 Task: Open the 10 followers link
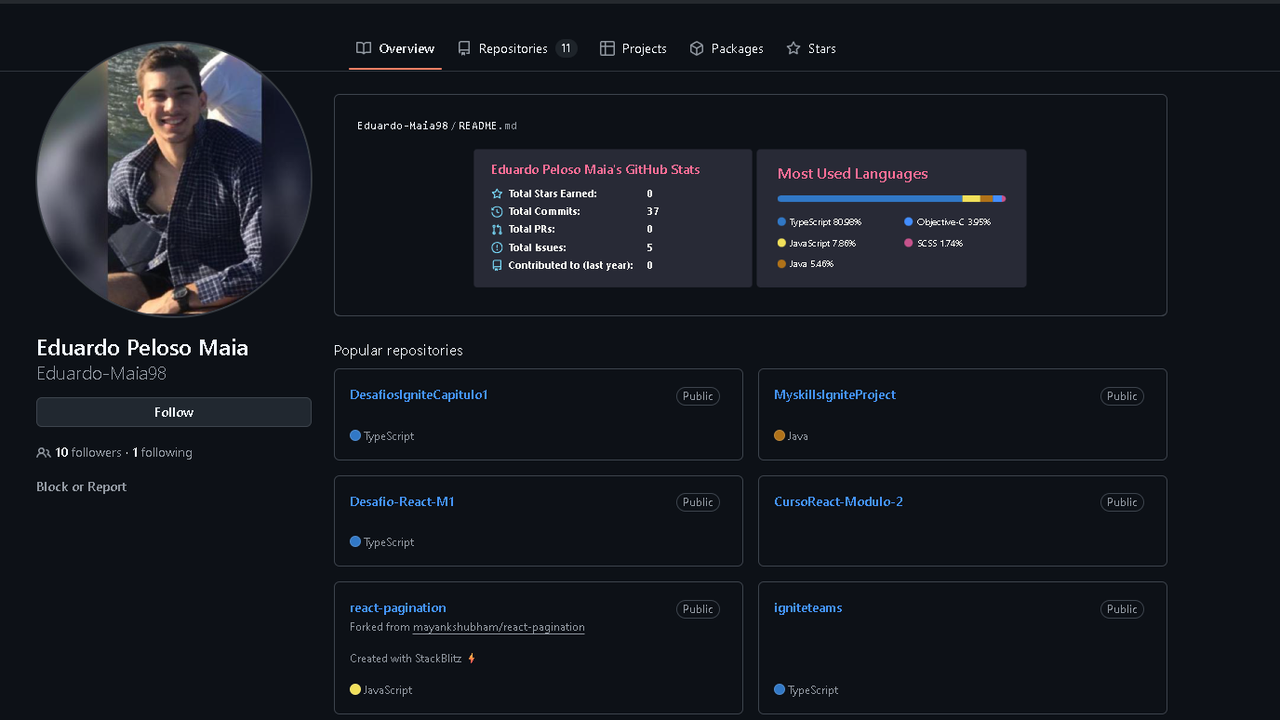[88, 452]
